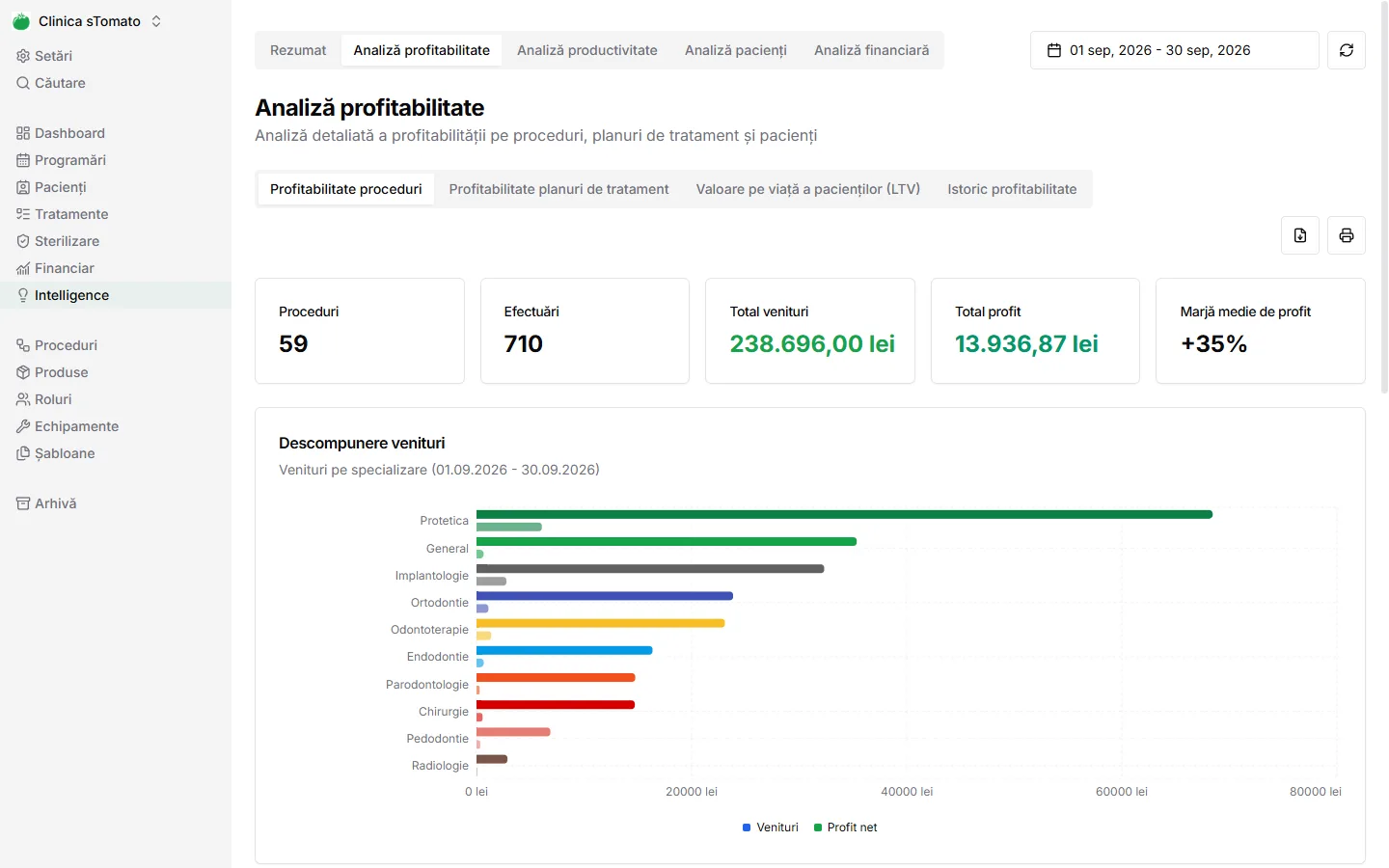Switch to the Rezumat tab
1389x868 pixels.
(x=298, y=50)
